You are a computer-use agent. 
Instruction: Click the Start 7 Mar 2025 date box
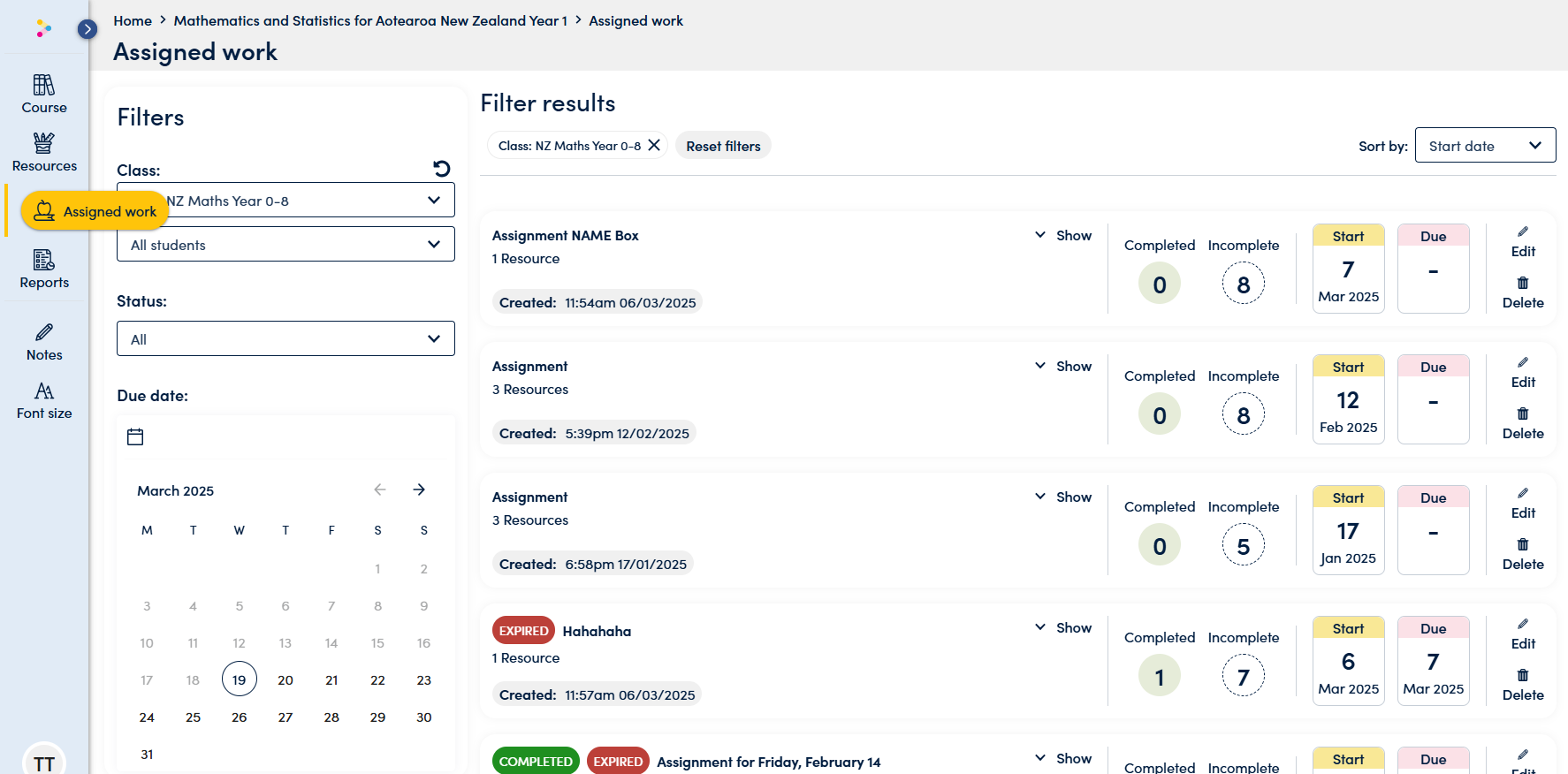tap(1348, 268)
